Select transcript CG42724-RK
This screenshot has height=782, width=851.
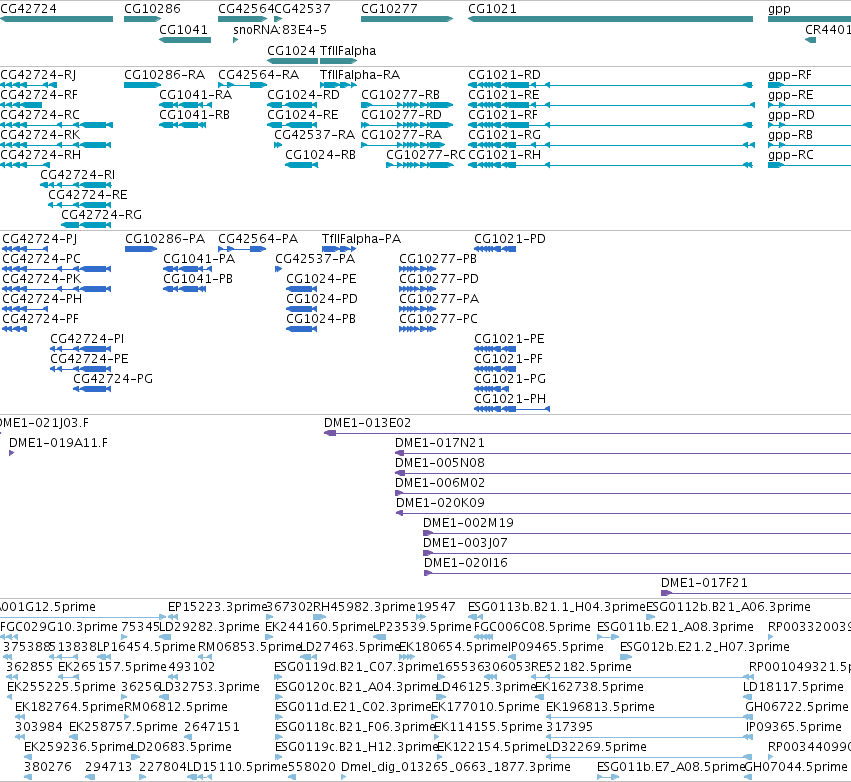(x=55, y=145)
